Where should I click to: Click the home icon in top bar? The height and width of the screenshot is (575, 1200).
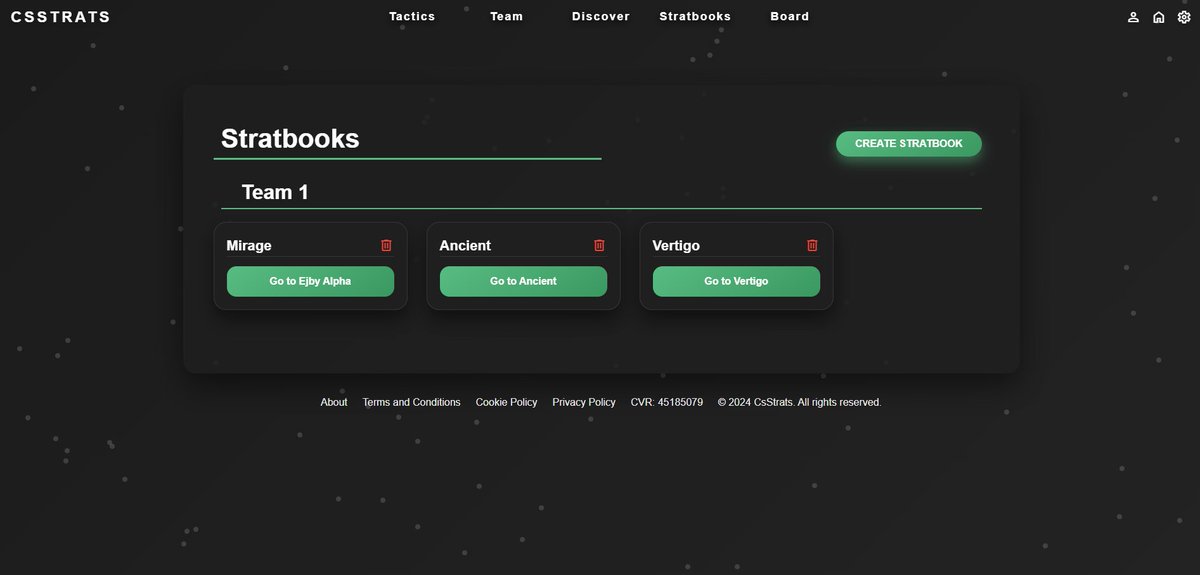pos(1158,17)
